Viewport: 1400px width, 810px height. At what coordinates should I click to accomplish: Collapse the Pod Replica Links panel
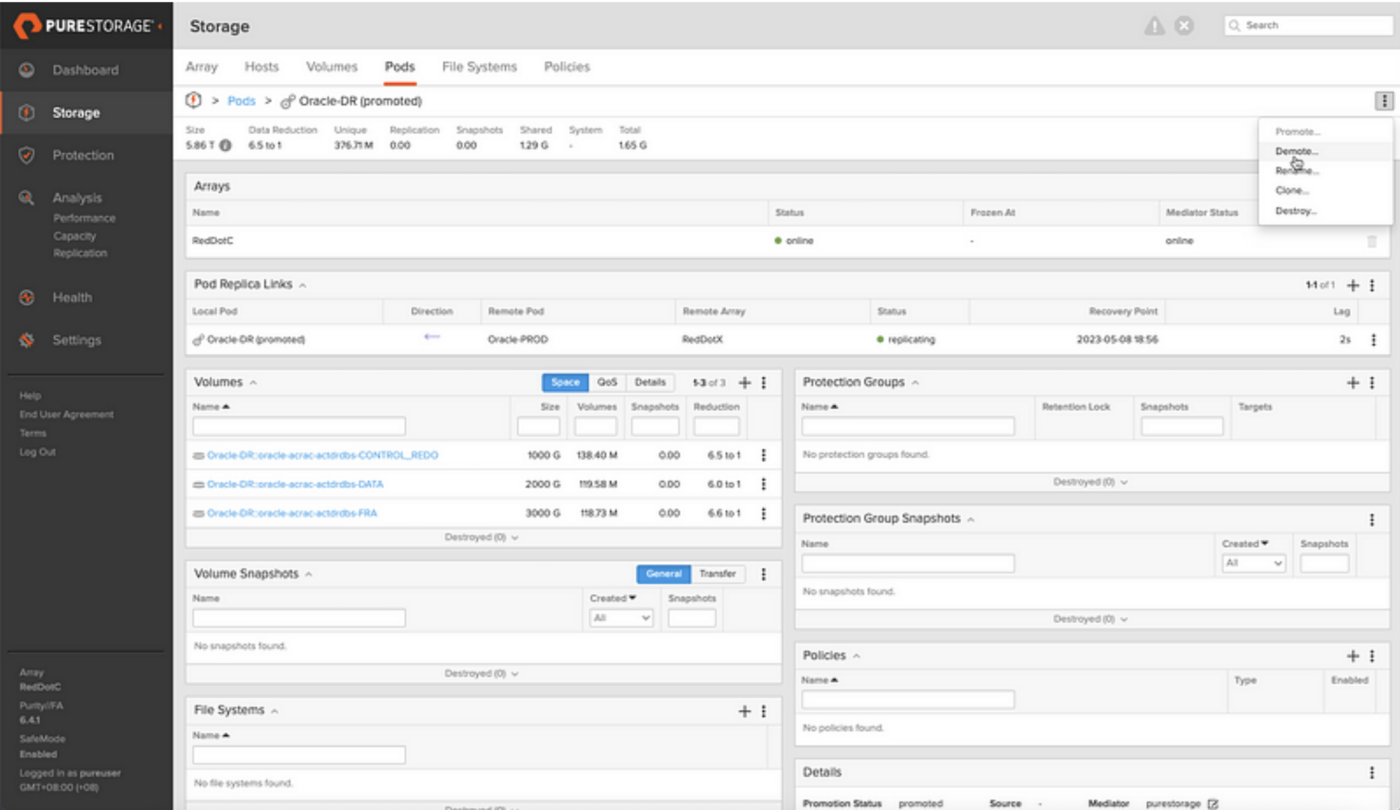[302, 285]
